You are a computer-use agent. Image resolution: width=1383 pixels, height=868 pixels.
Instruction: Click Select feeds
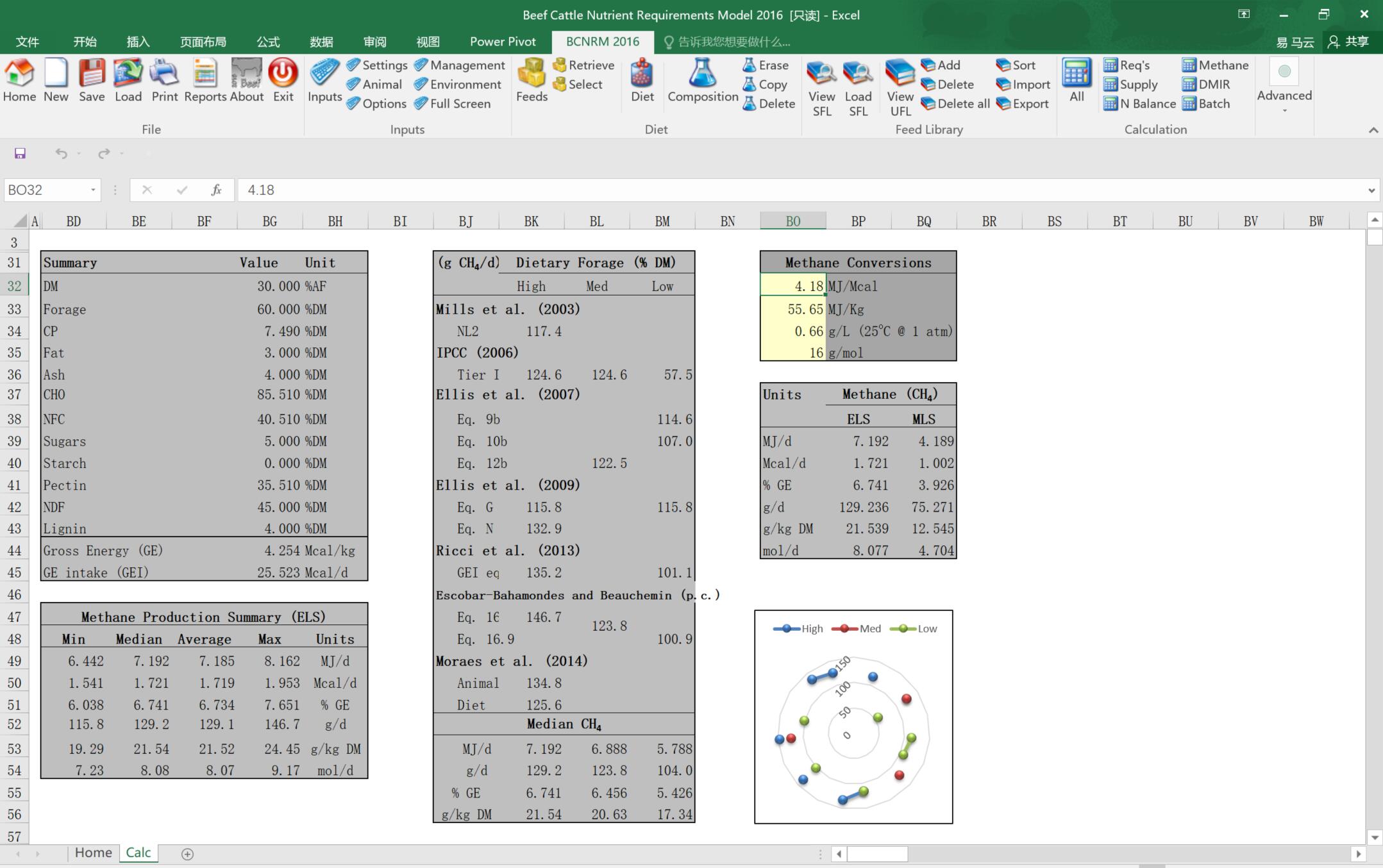pyautogui.click(x=578, y=84)
